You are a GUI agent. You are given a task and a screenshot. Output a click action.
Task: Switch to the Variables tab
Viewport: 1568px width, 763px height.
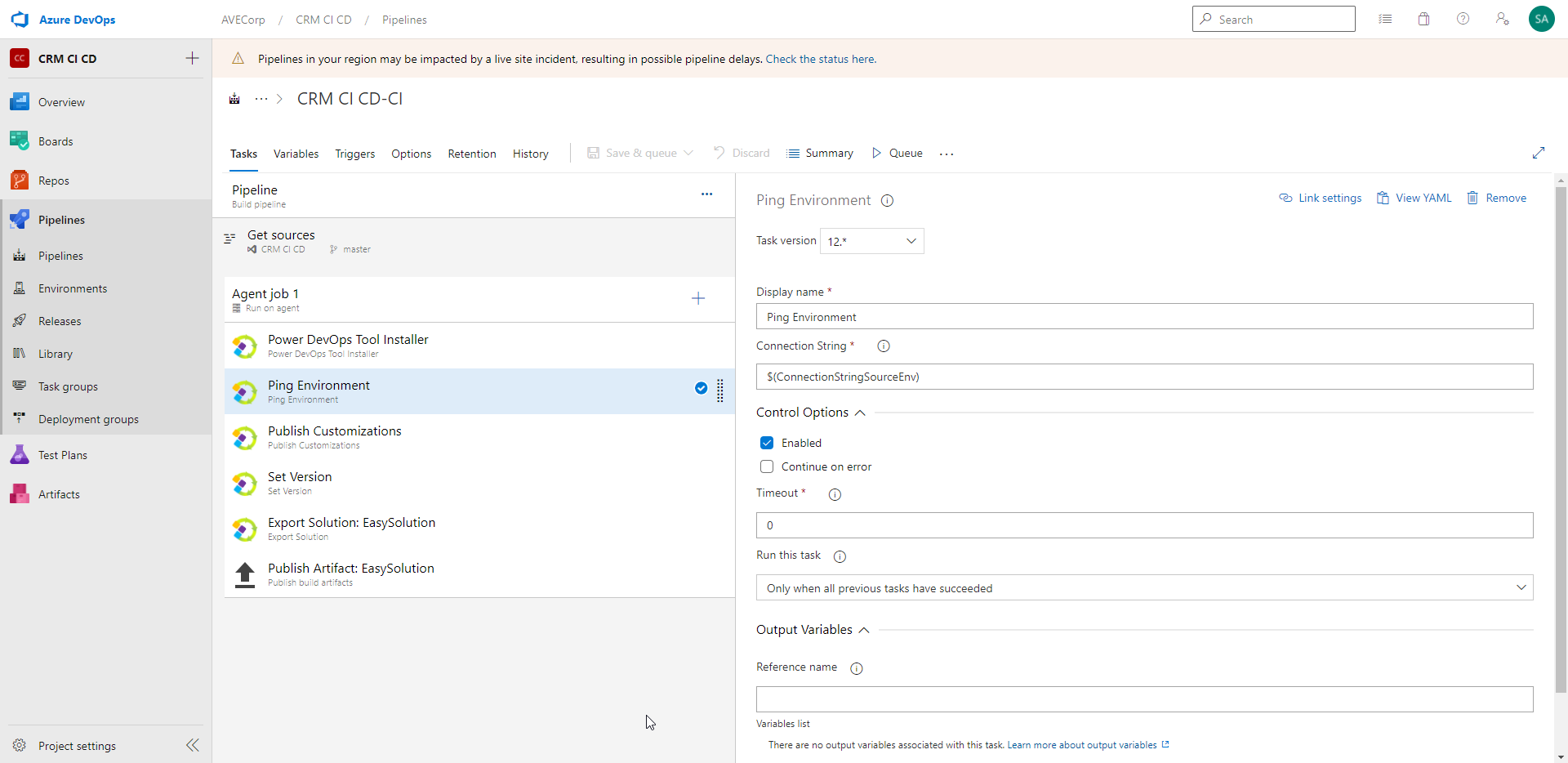296,154
